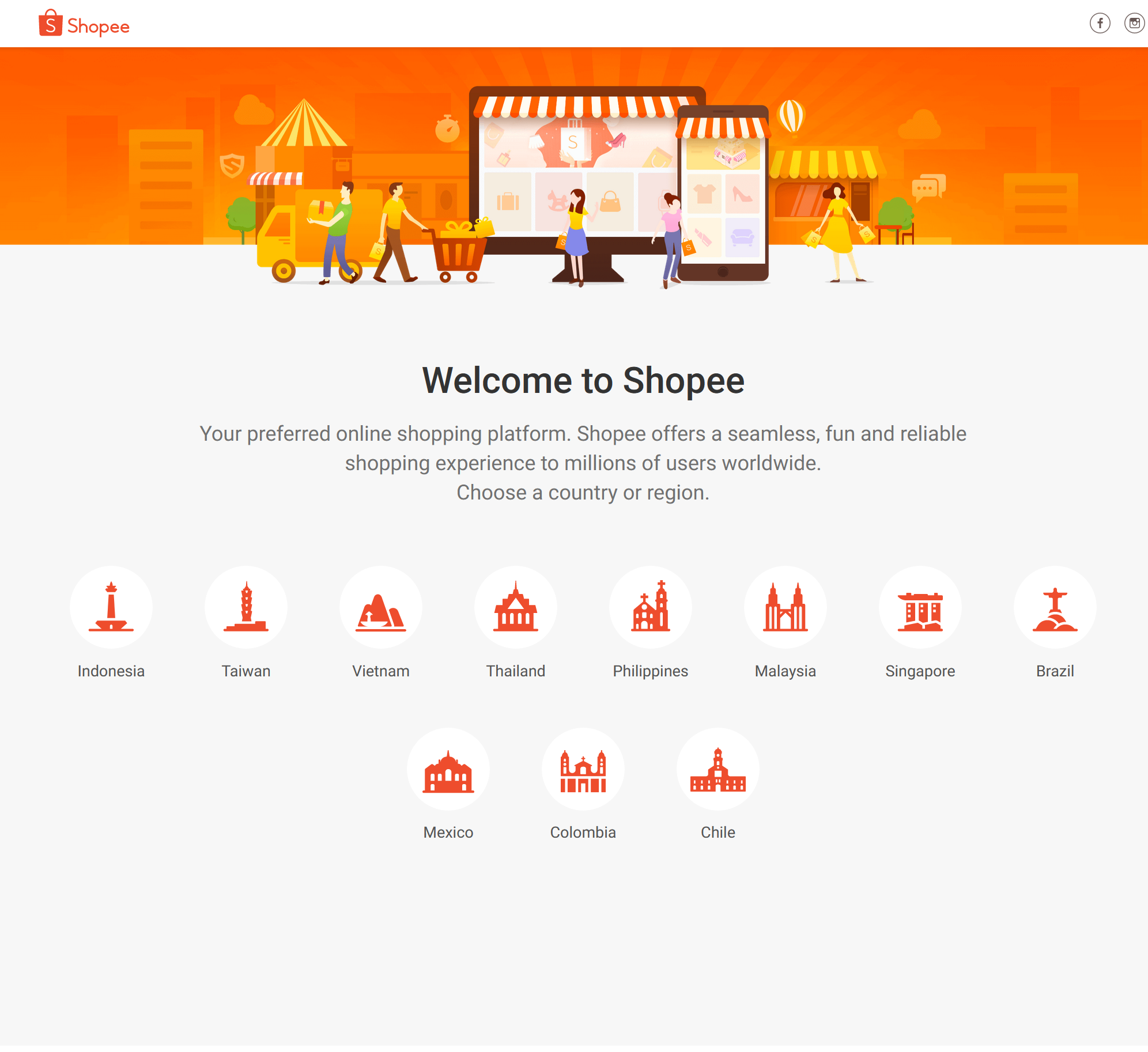
Task: Open the Colombia text link
Action: [x=583, y=832]
